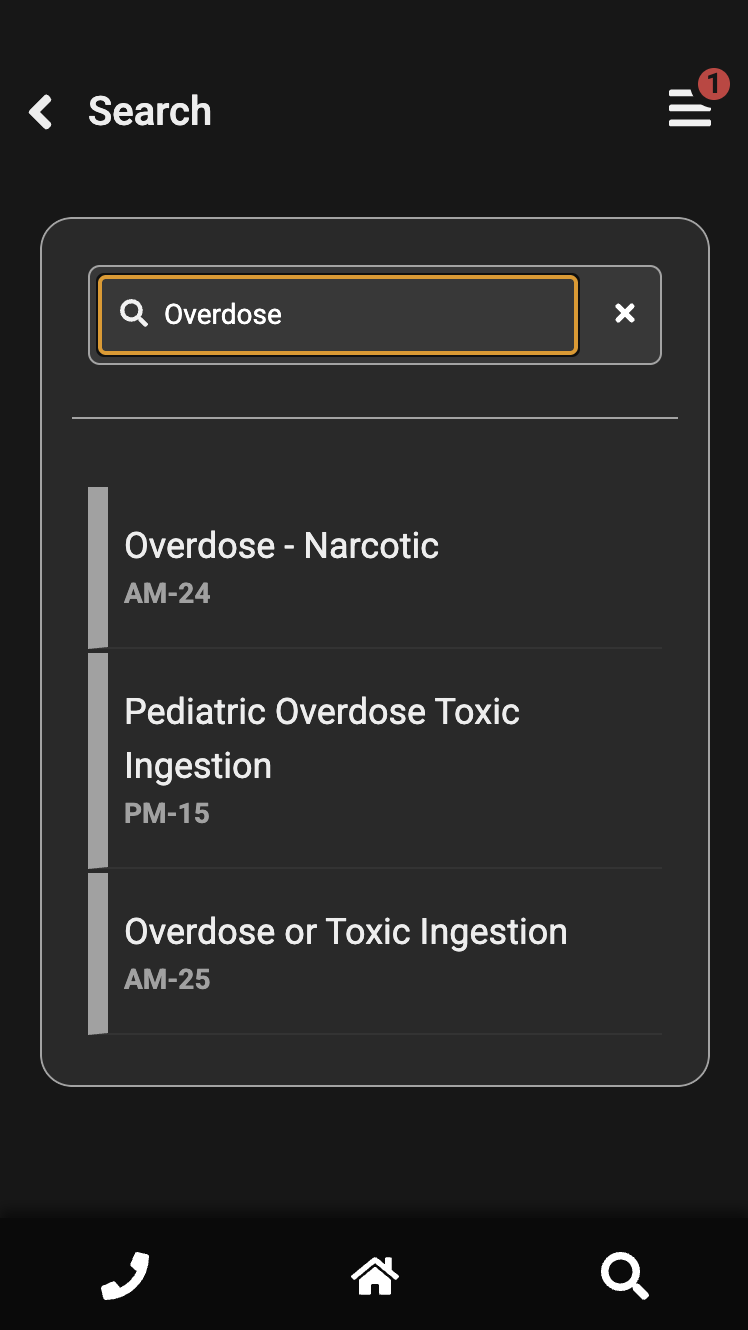Click the red notification badge showing 1

713,84
